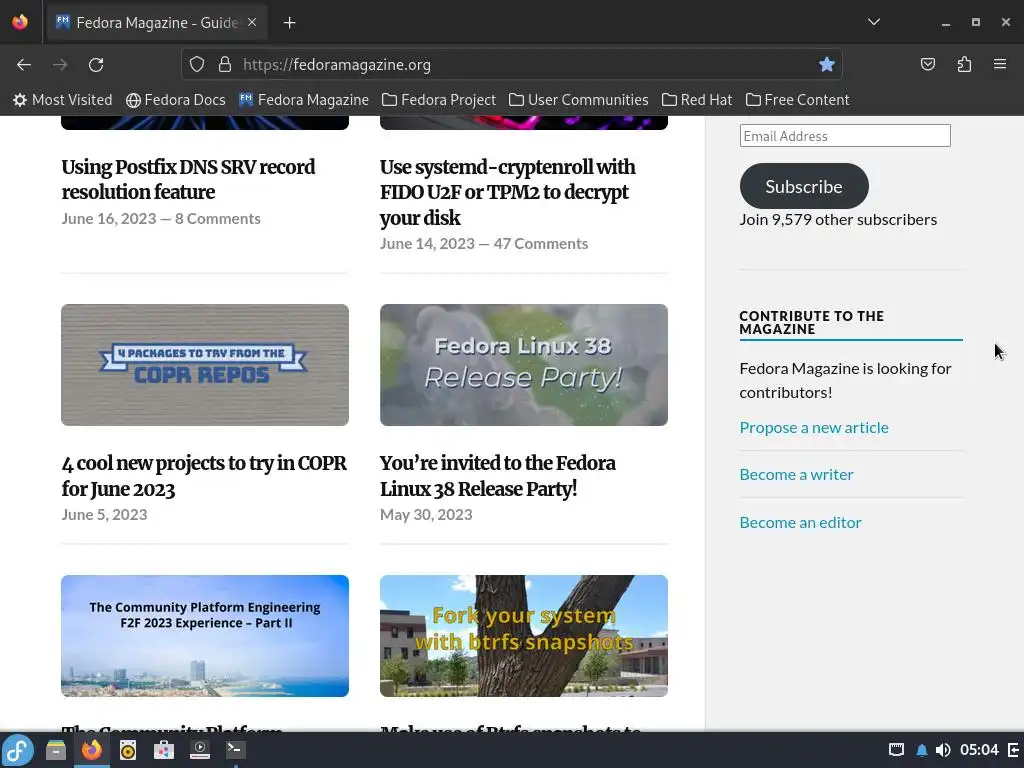The width and height of the screenshot is (1024, 768).
Task: Open the Fedora Linux 38 Release Party article
Action: pyautogui.click(x=498, y=476)
